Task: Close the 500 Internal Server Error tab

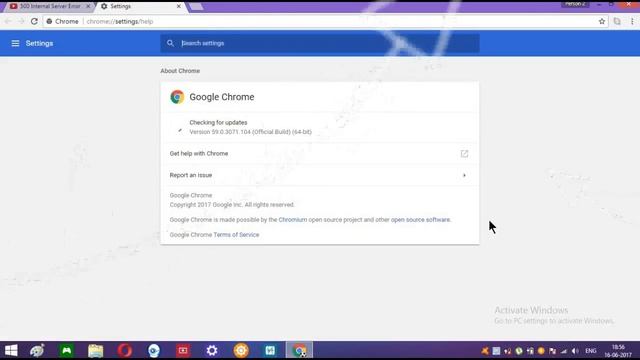Action: pyautogui.click(x=88, y=6)
